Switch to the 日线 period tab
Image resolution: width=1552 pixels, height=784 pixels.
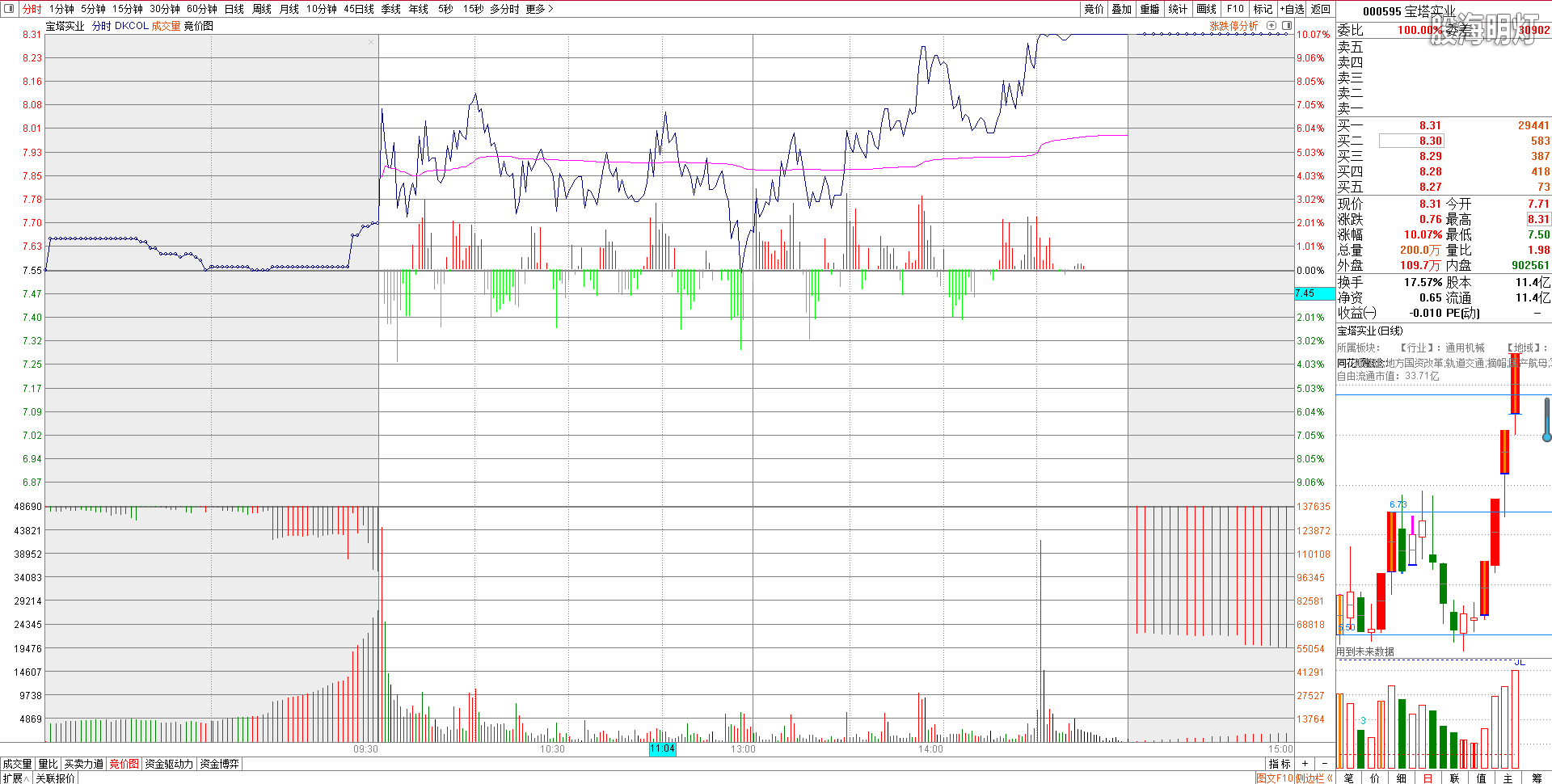click(x=234, y=9)
